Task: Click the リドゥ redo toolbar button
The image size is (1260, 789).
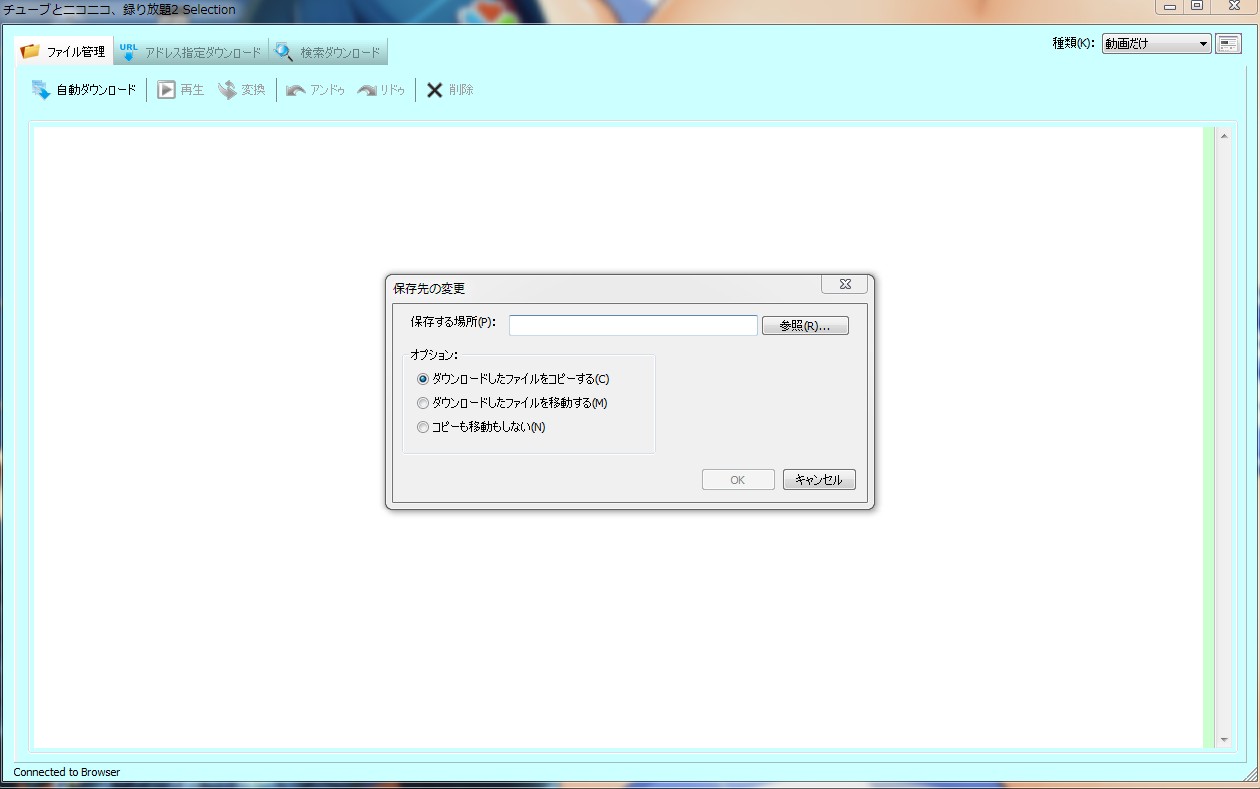Action: (x=381, y=90)
